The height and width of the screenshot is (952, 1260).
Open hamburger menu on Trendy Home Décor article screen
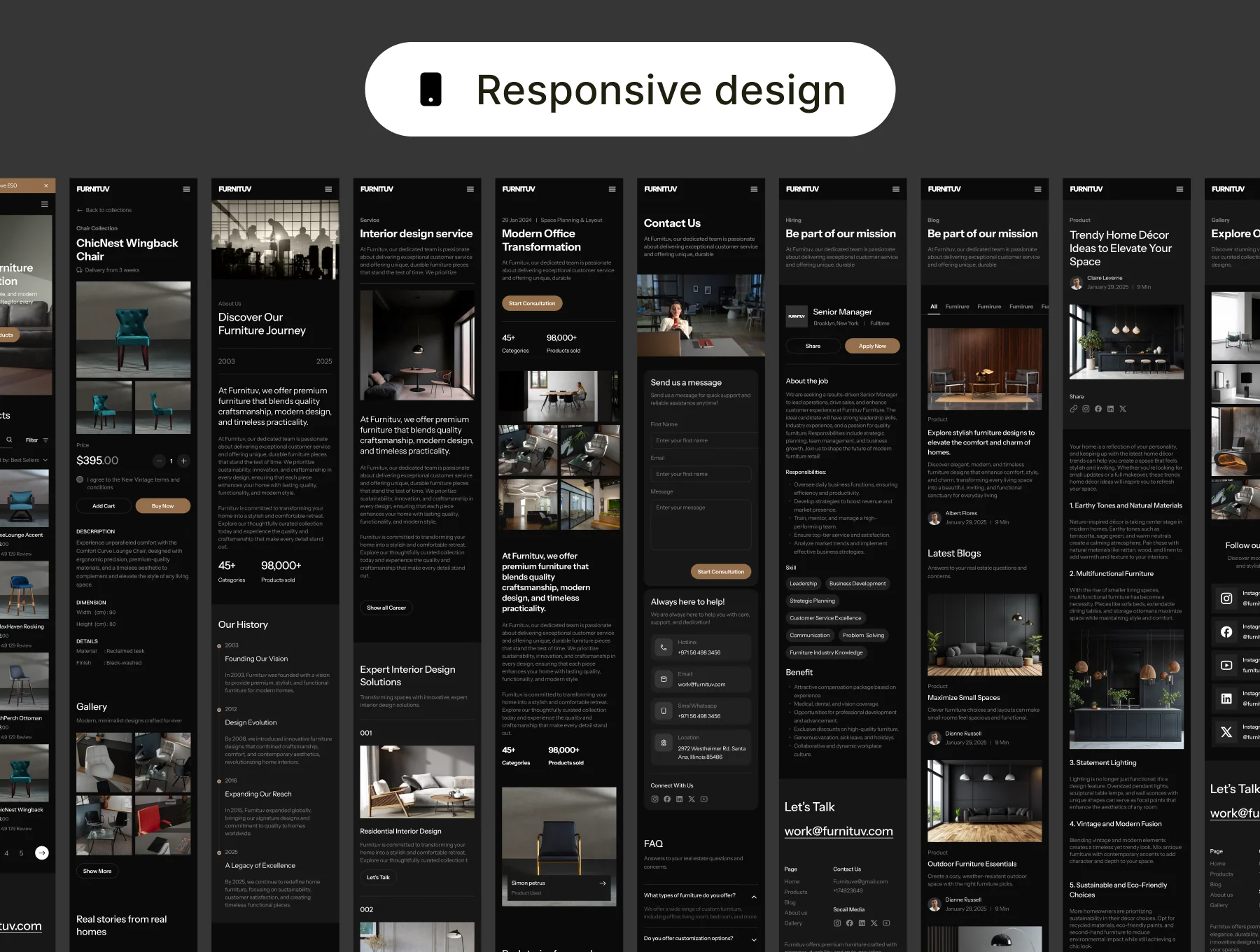[1179, 189]
